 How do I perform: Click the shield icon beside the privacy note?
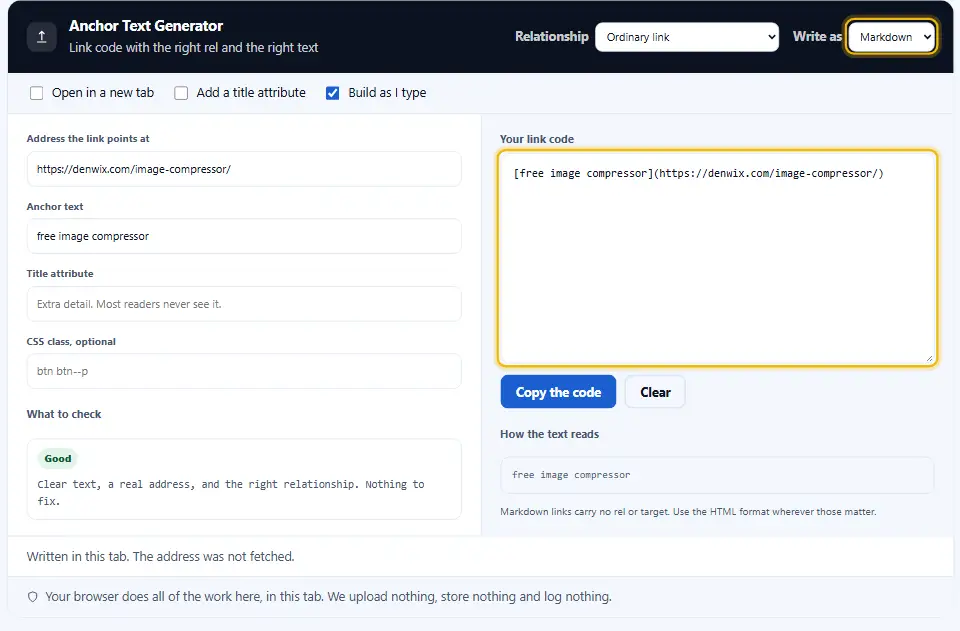point(33,597)
